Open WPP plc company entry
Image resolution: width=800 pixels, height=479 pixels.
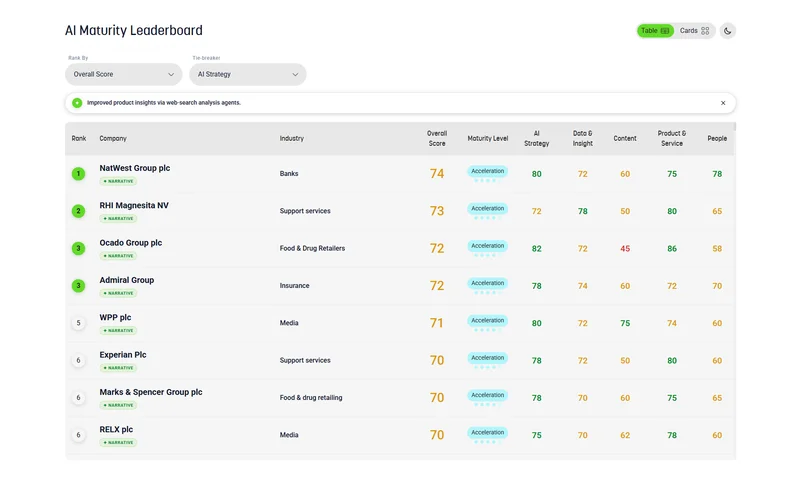tap(115, 317)
